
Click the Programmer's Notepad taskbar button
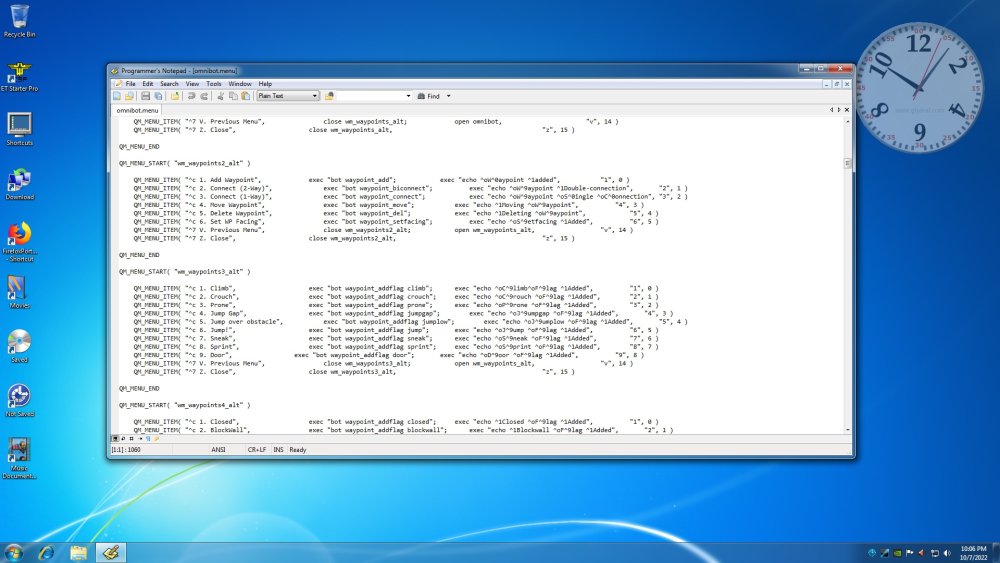coord(111,552)
